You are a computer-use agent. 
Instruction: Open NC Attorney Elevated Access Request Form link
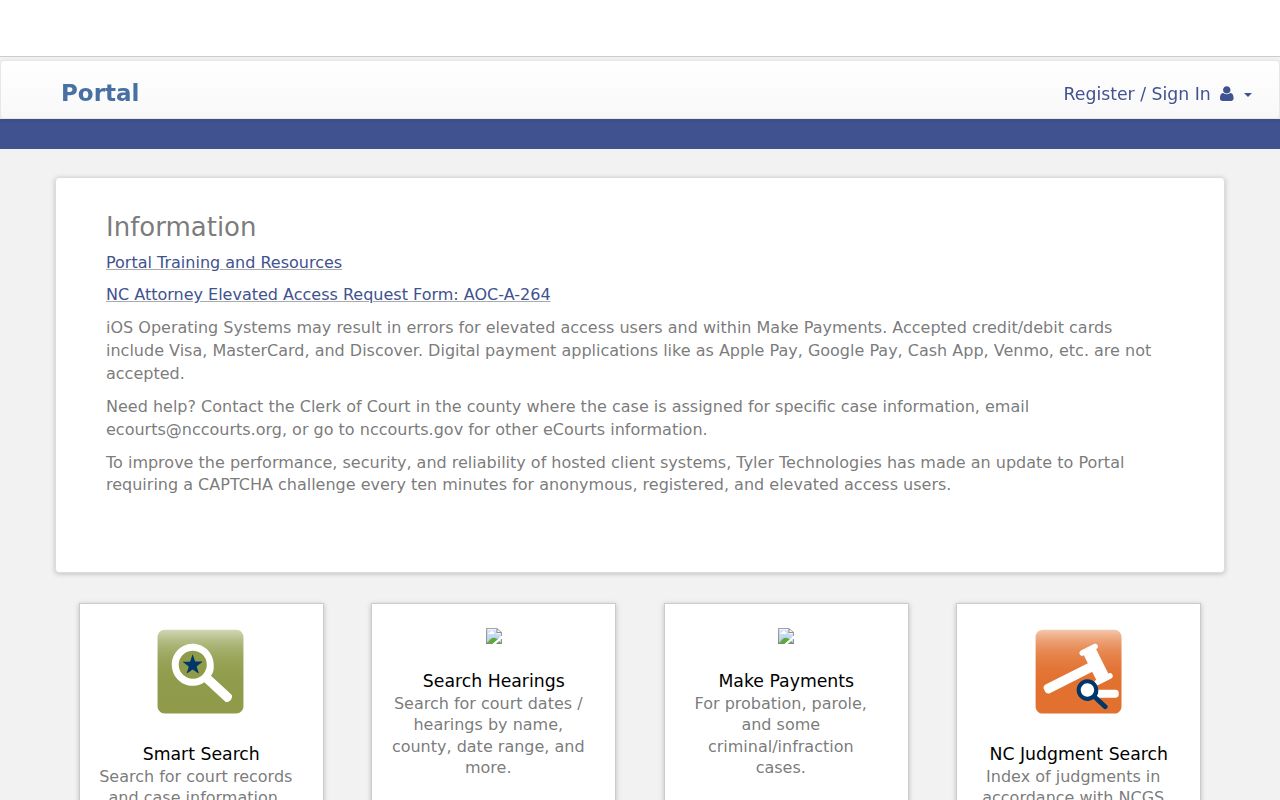328,294
